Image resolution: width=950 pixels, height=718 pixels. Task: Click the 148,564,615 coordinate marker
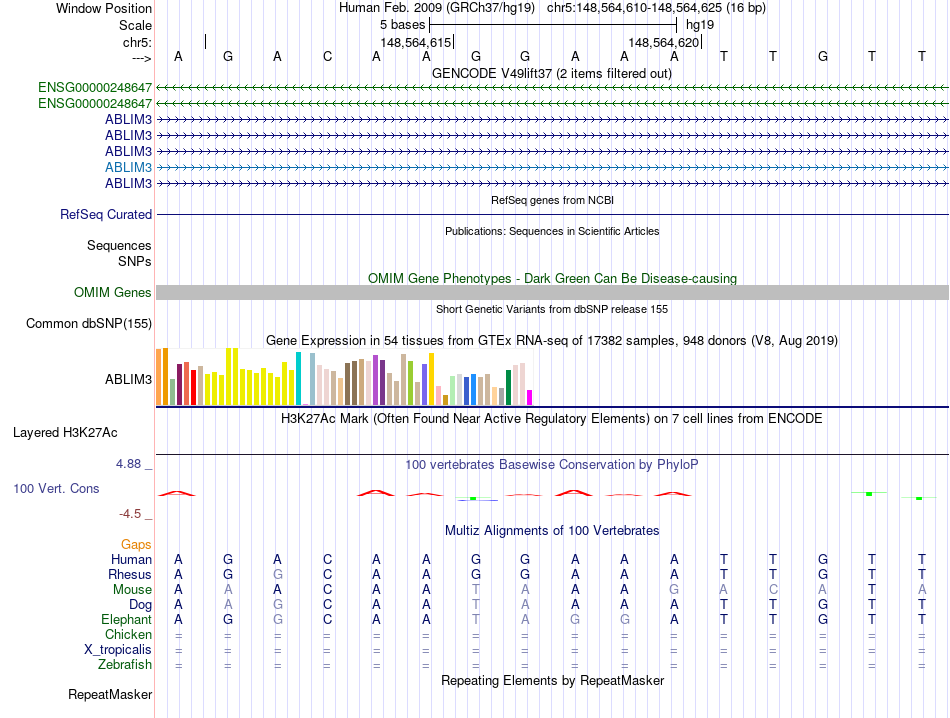click(x=416, y=42)
